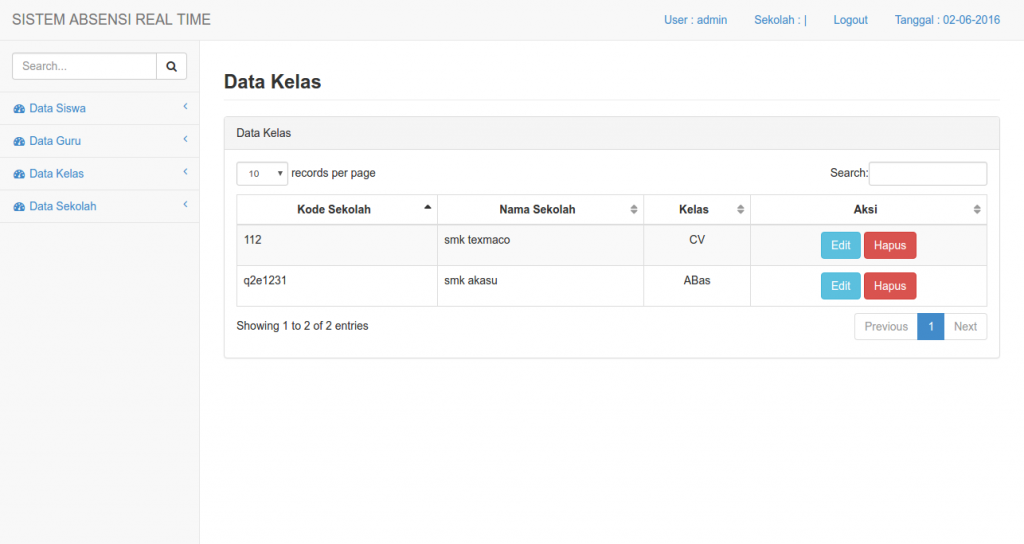Screen dimensions: 1024x544
Task: Edit the smk texmaco row
Action: (x=840, y=245)
